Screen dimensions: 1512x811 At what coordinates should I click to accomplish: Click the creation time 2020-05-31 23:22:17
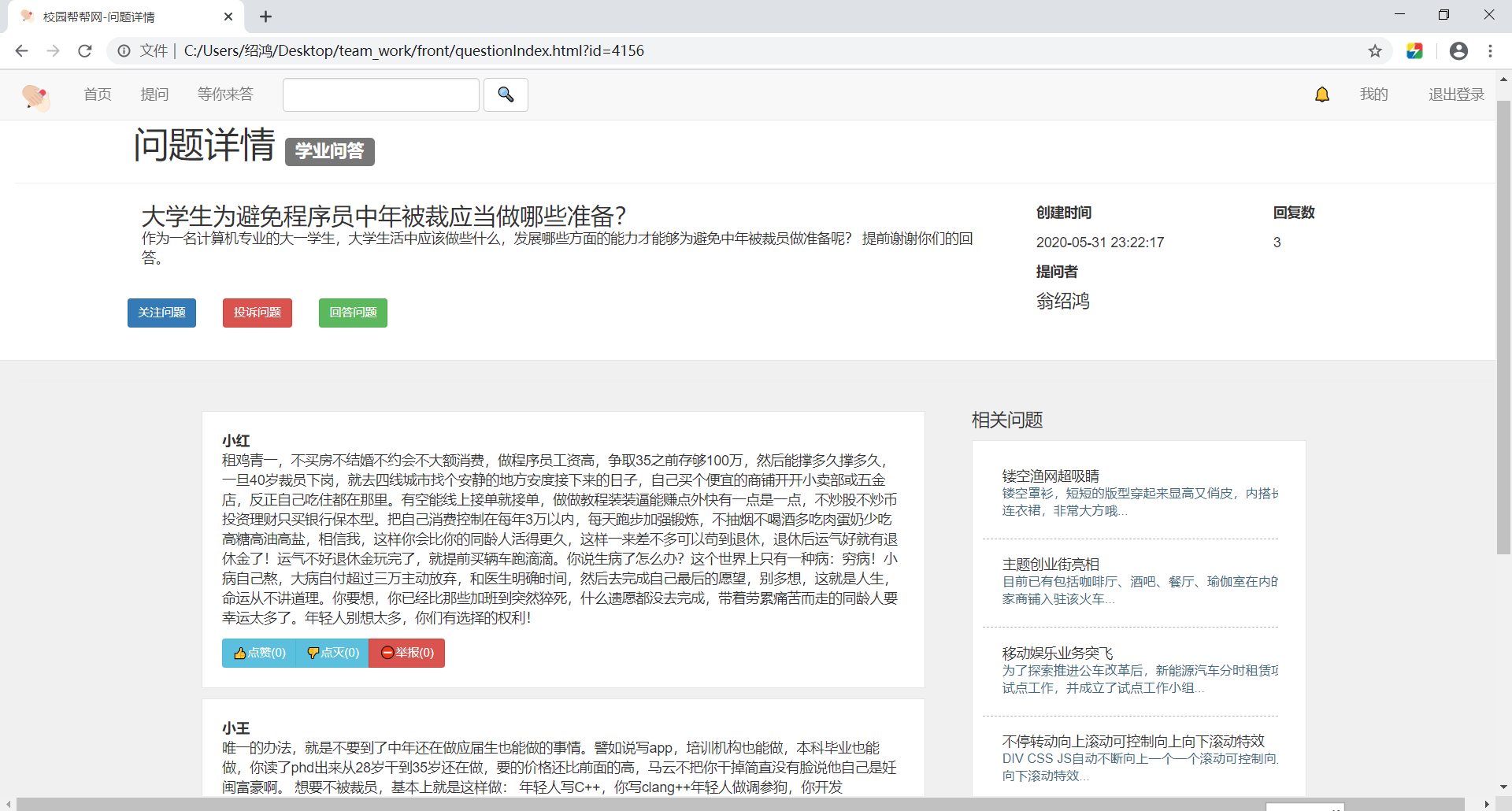(x=1099, y=243)
